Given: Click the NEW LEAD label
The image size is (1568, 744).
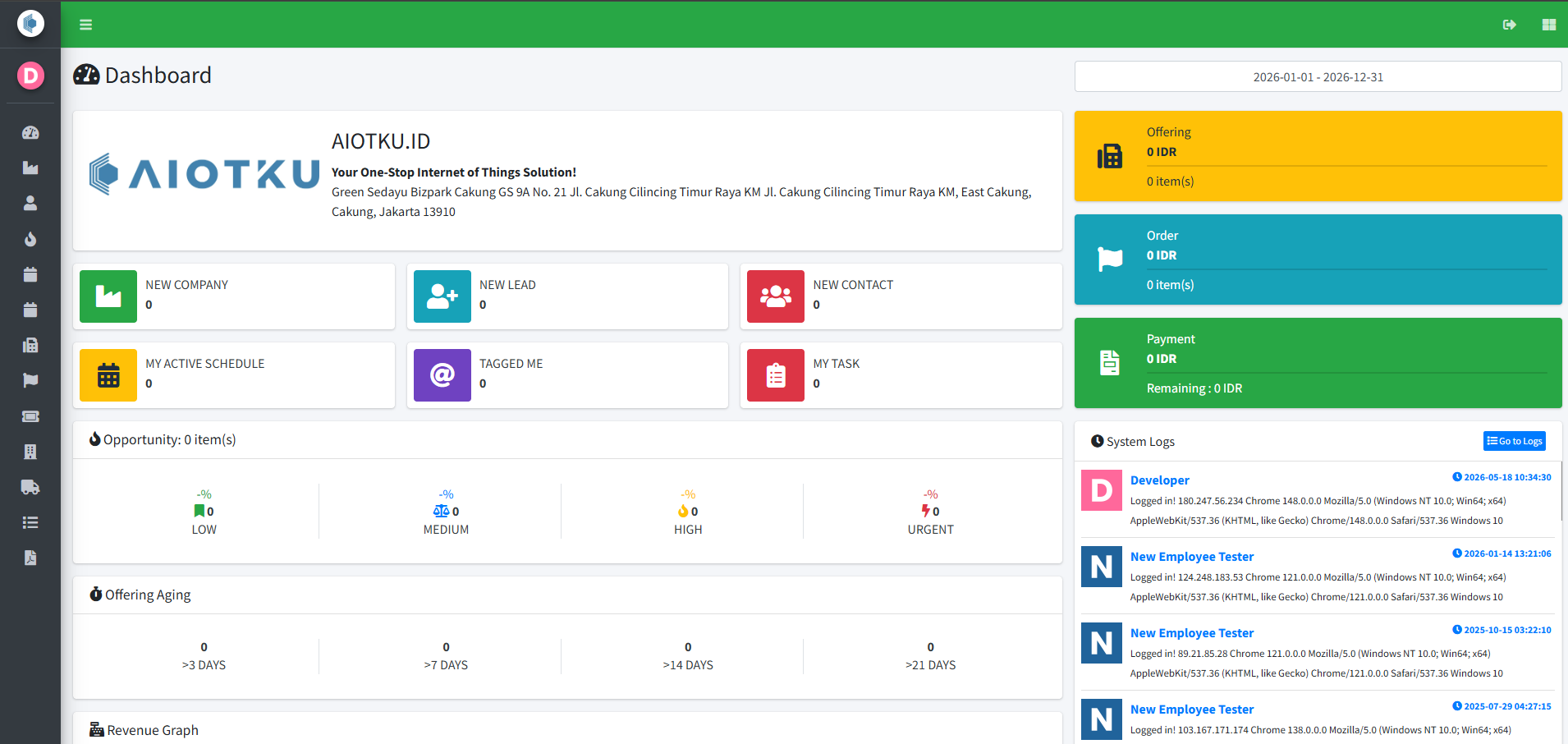Looking at the screenshot, I should (x=507, y=285).
